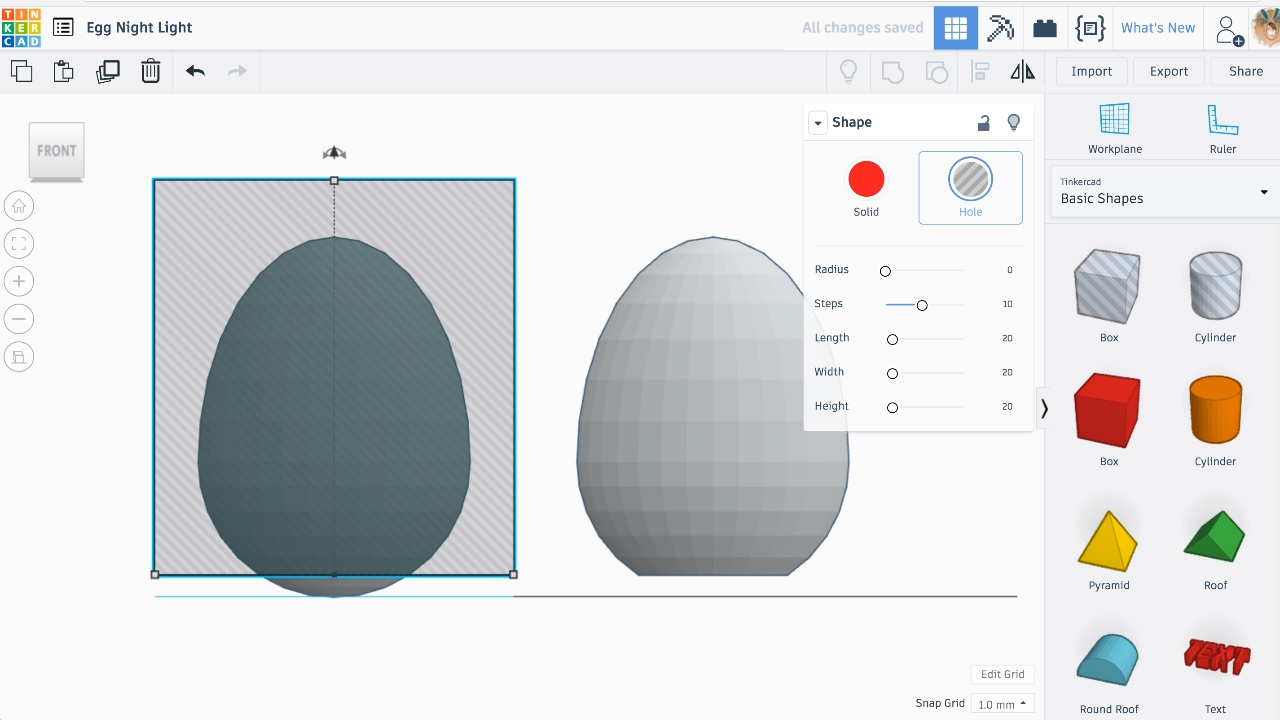Open the Snap Grid size dropdown
This screenshot has width=1280, height=720.
click(x=1002, y=704)
